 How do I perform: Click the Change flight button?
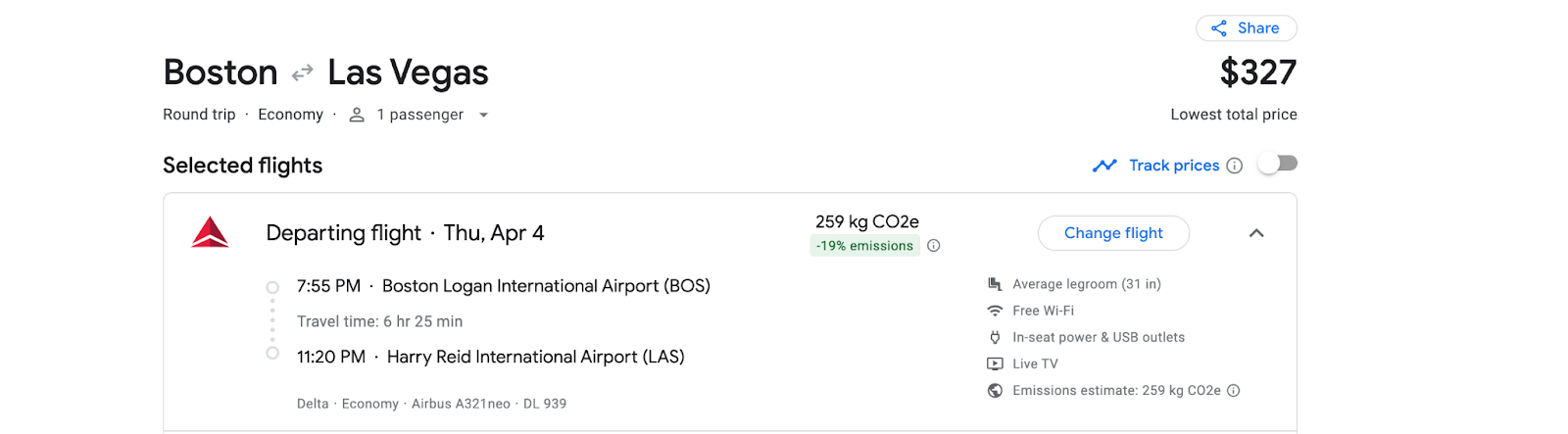click(1113, 233)
